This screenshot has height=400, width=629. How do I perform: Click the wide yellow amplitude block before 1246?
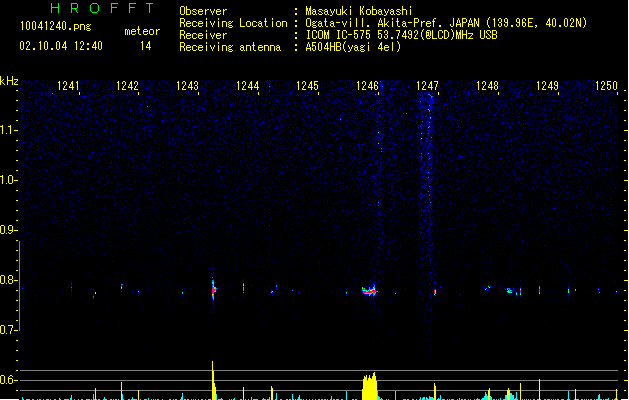coord(369,386)
